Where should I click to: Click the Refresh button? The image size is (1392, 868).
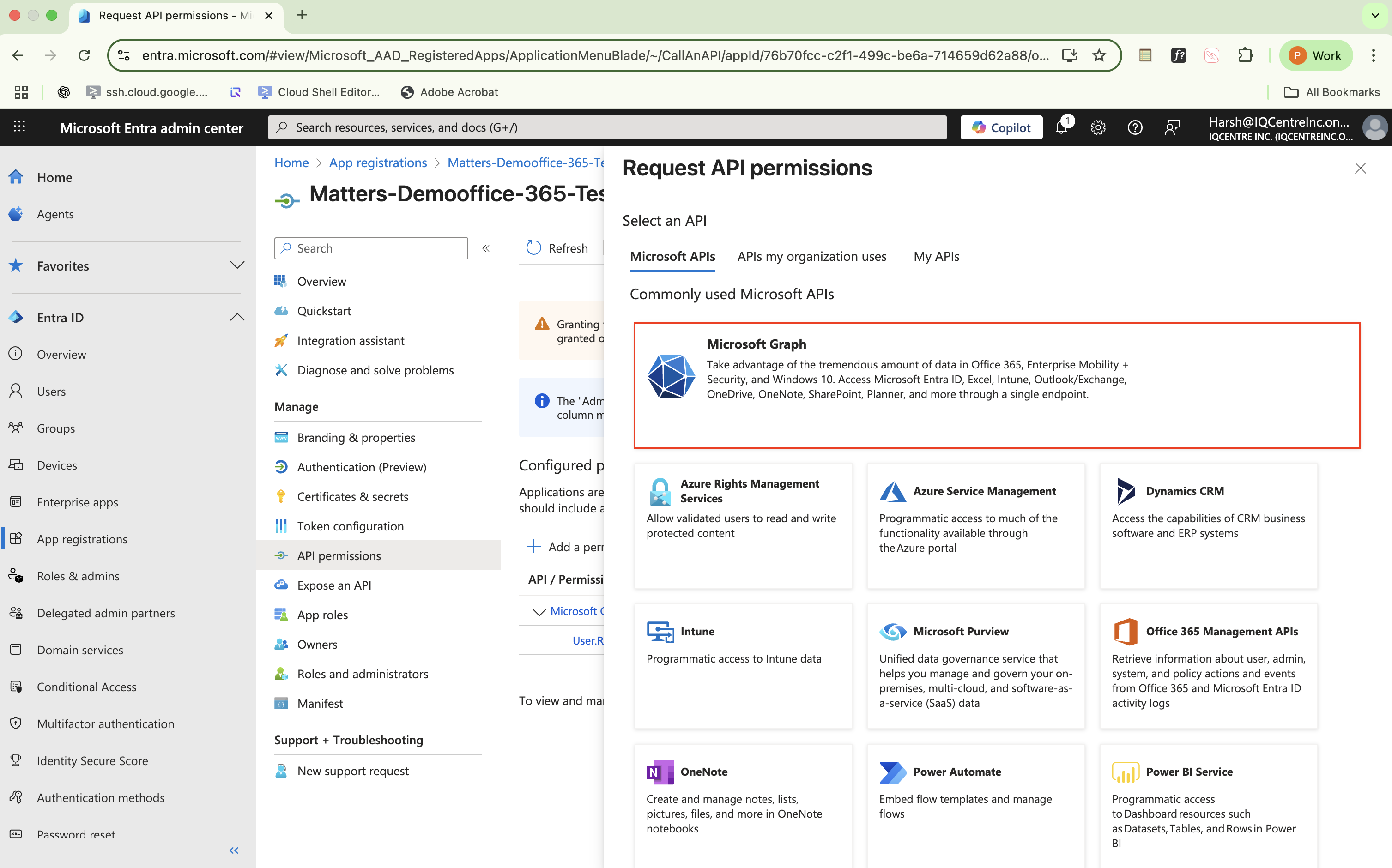[x=557, y=248]
